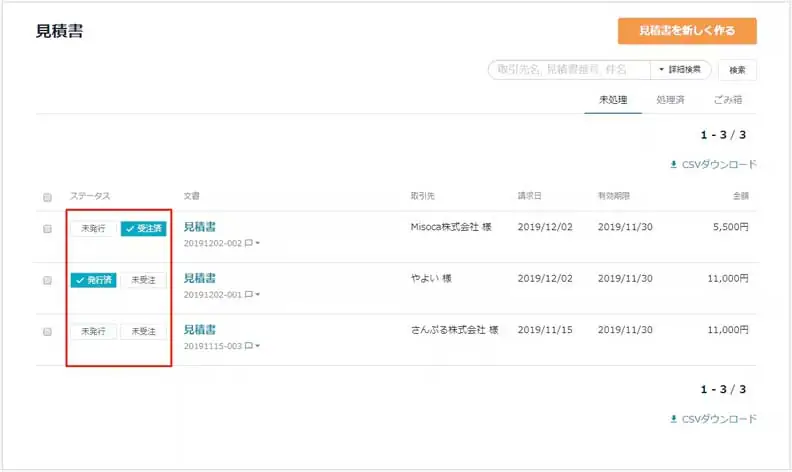792x472 pixels.
Task: Click the bottom CSVダウンロード download icon
Action: [674, 419]
